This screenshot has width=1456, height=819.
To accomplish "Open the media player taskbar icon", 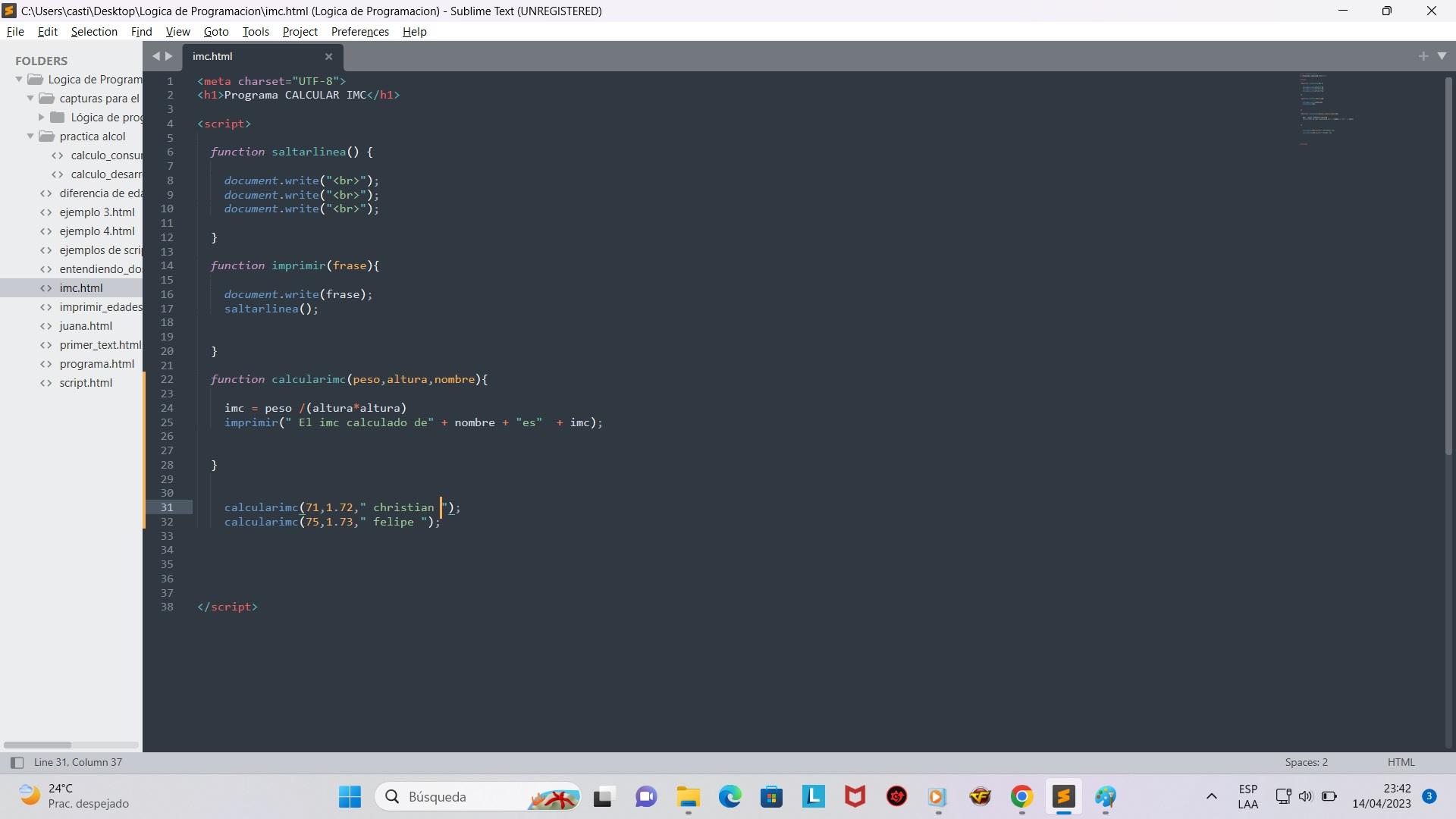I will tap(938, 797).
